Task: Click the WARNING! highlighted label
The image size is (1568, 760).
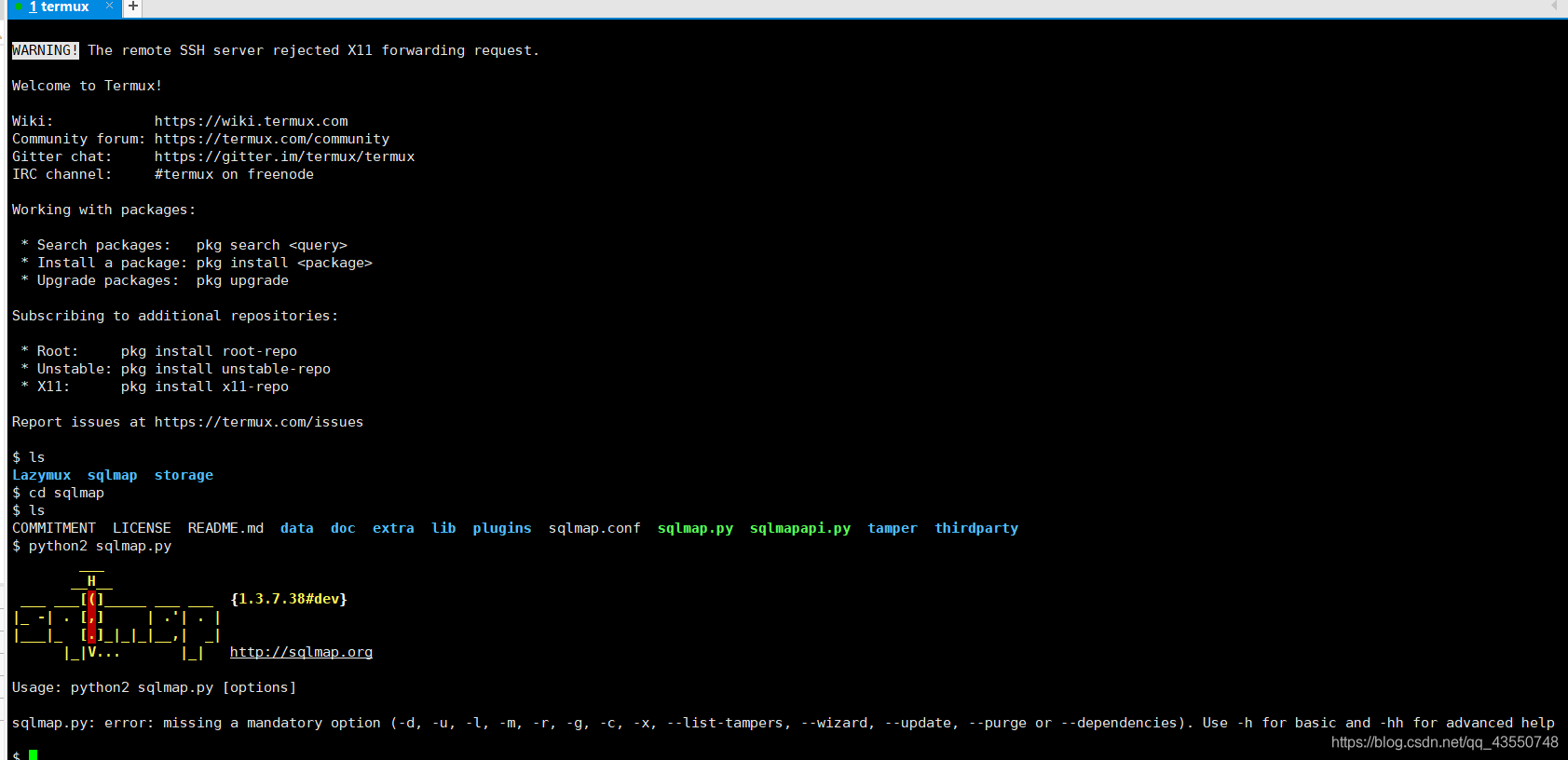Action: (x=46, y=50)
